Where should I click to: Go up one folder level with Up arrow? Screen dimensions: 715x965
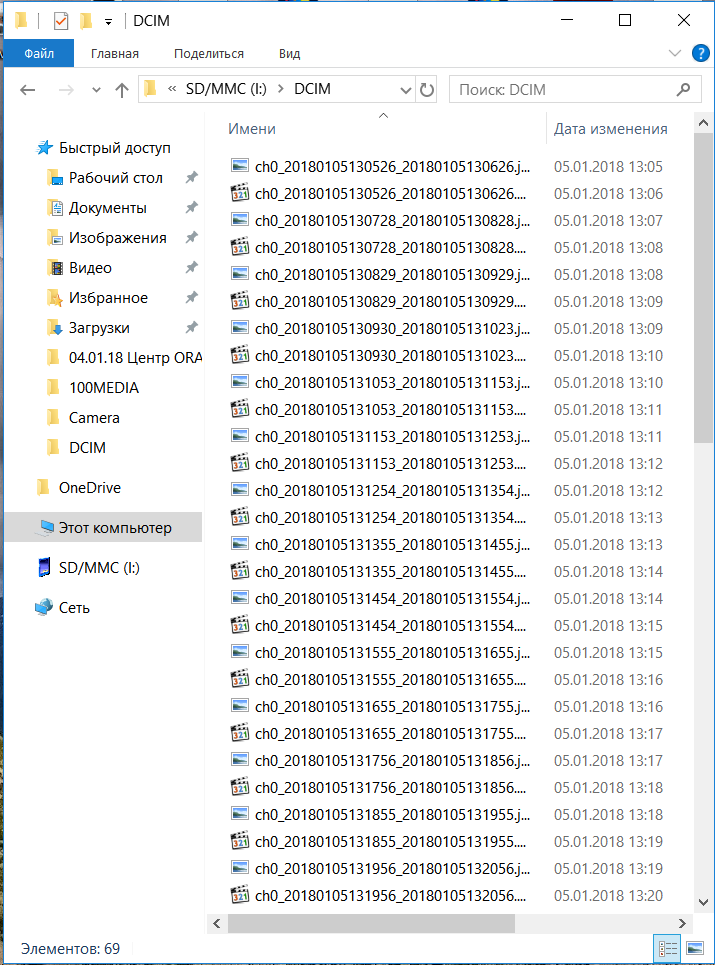tap(122, 90)
